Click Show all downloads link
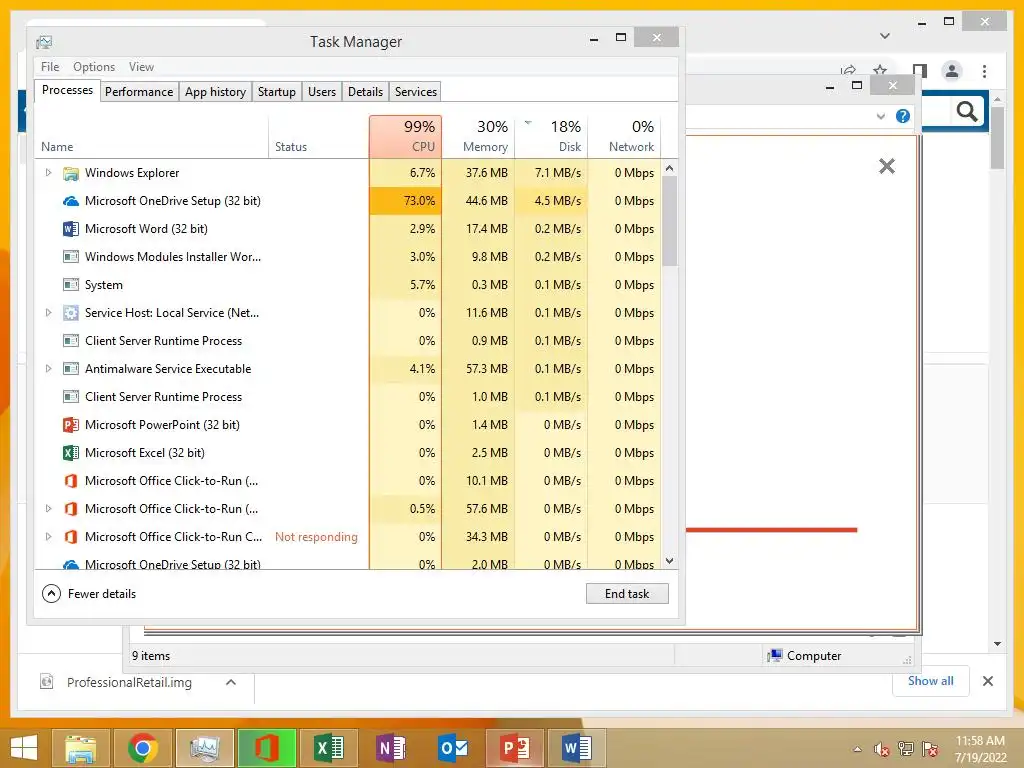The image size is (1024, 768). coord(931,681)
